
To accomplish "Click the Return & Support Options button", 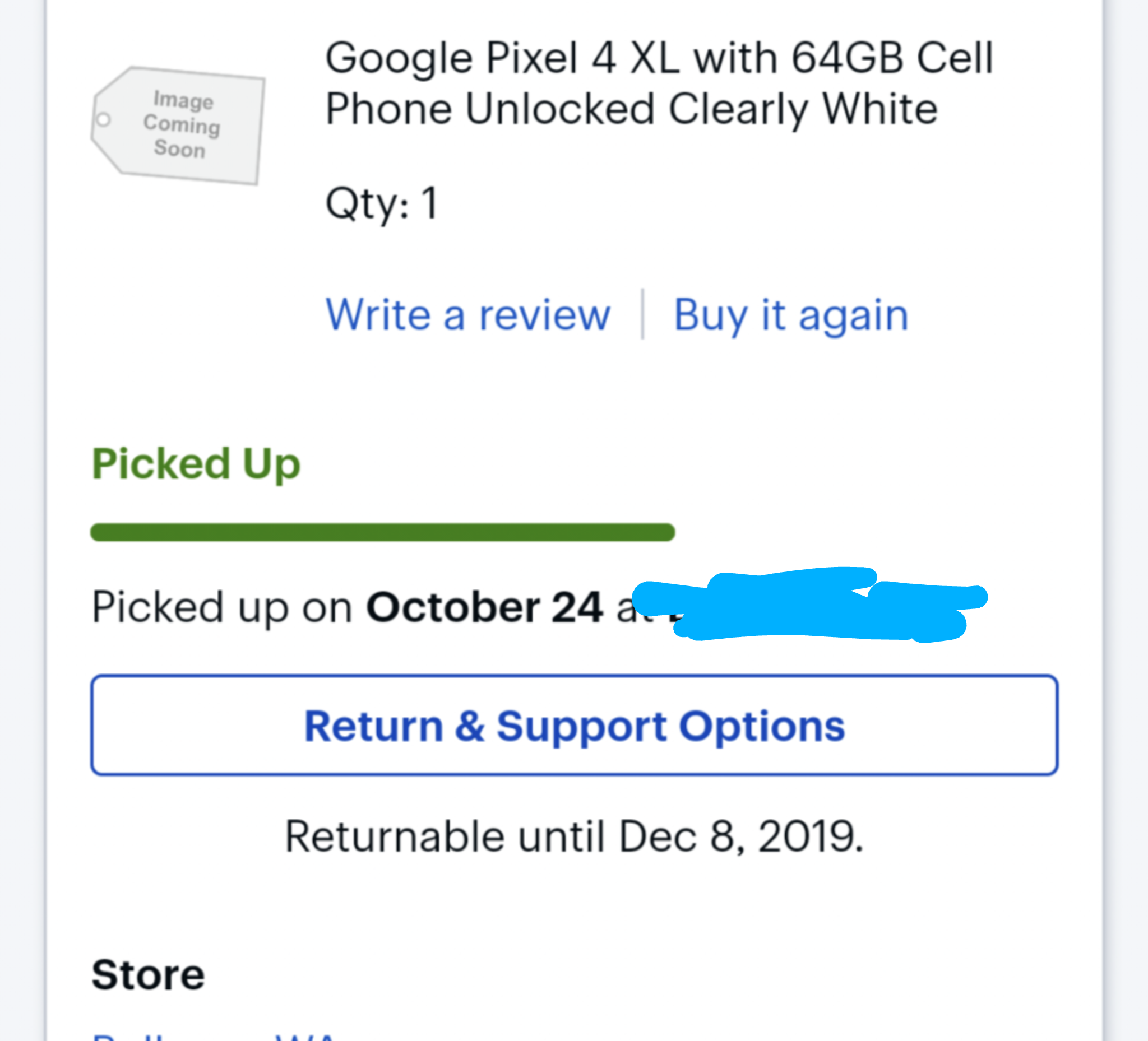I will point(574,725).
